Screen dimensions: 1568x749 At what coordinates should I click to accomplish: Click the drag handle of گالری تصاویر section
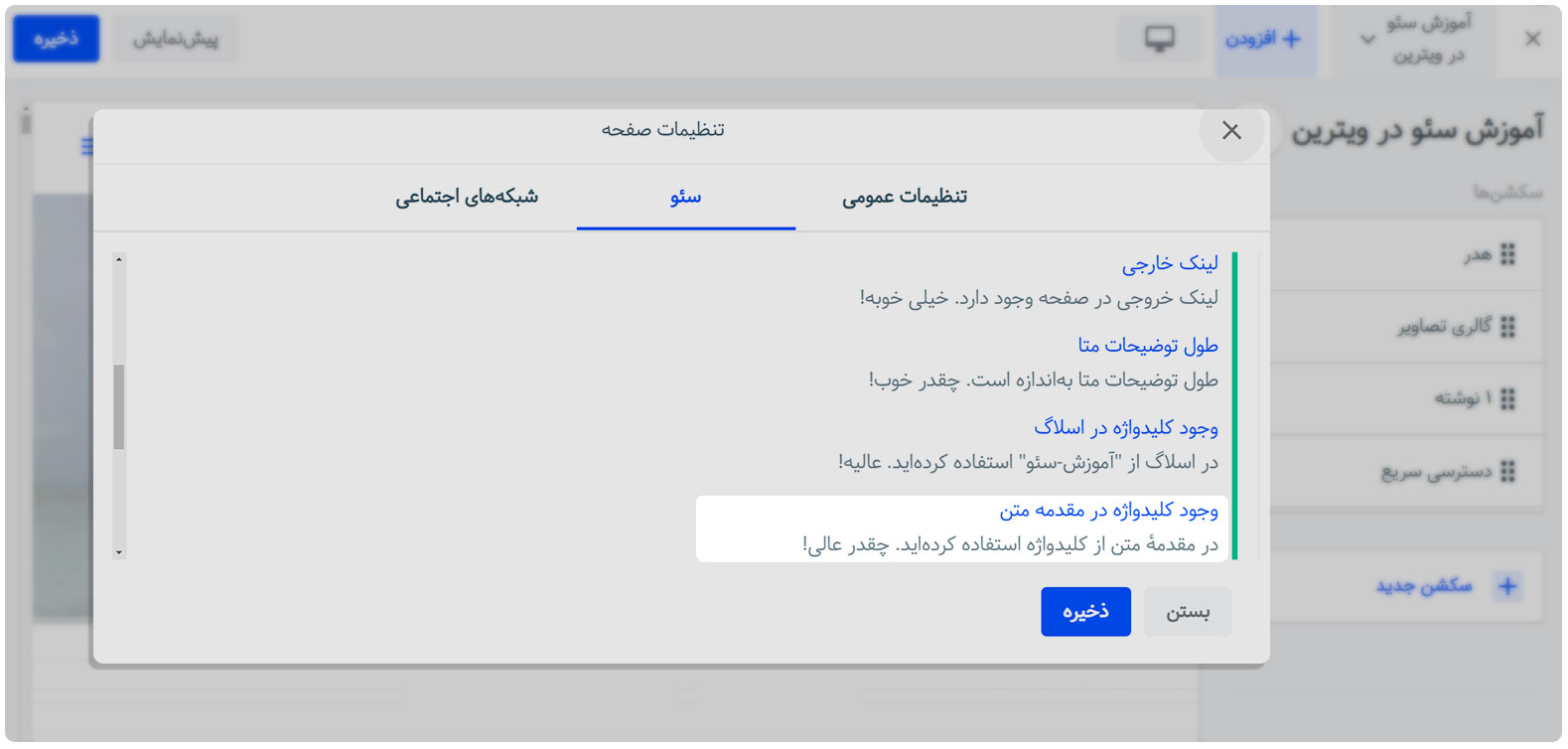(1507, 327)
